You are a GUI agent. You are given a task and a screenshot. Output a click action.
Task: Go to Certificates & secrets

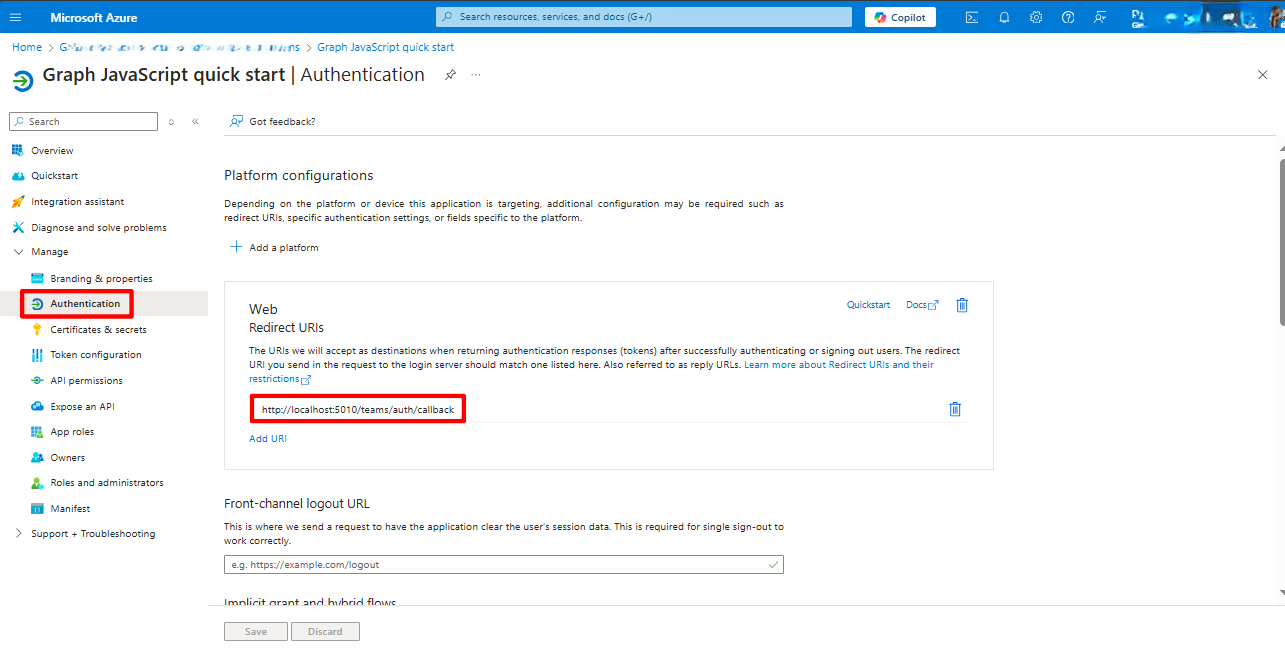point(98,330)
